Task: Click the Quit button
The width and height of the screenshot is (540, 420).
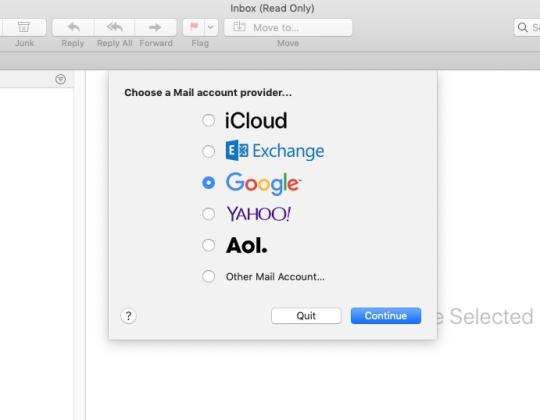Action: click(x=306, y=316)
